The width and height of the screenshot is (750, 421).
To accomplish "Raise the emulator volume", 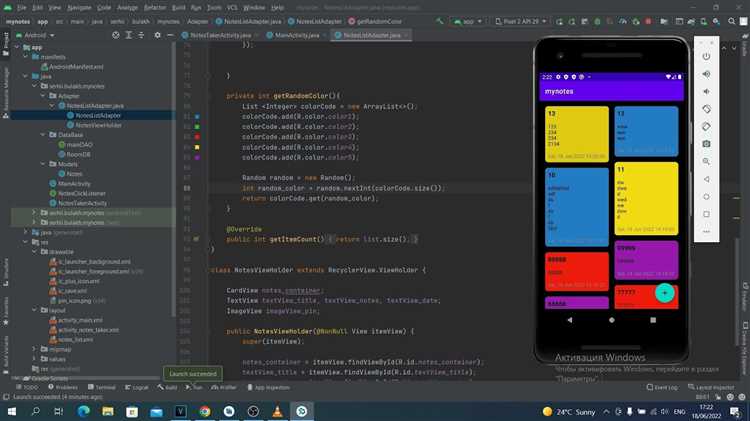I will [x=706, y=73].
